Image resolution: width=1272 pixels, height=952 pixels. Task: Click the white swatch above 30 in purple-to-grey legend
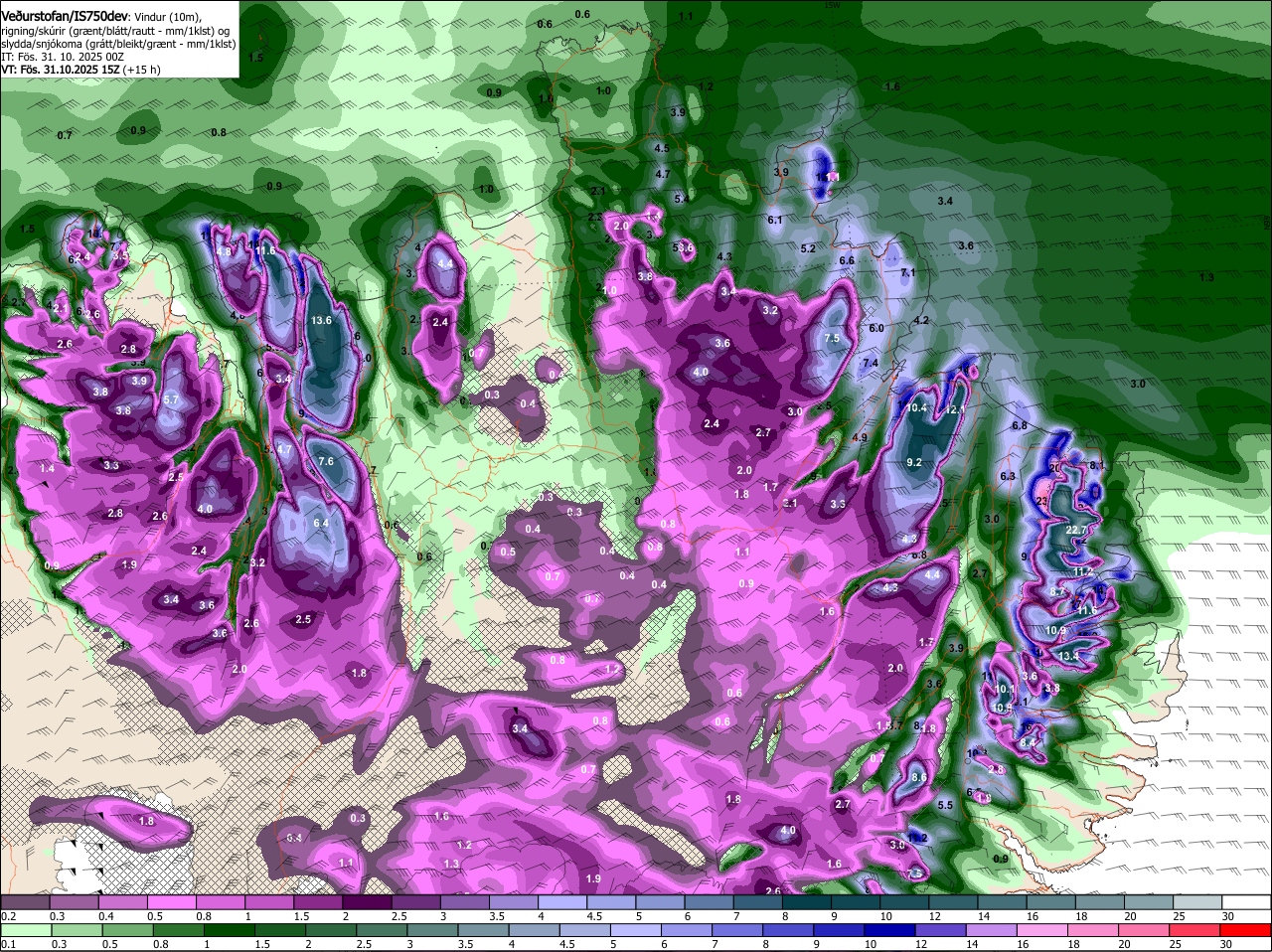coord(1248,900)
